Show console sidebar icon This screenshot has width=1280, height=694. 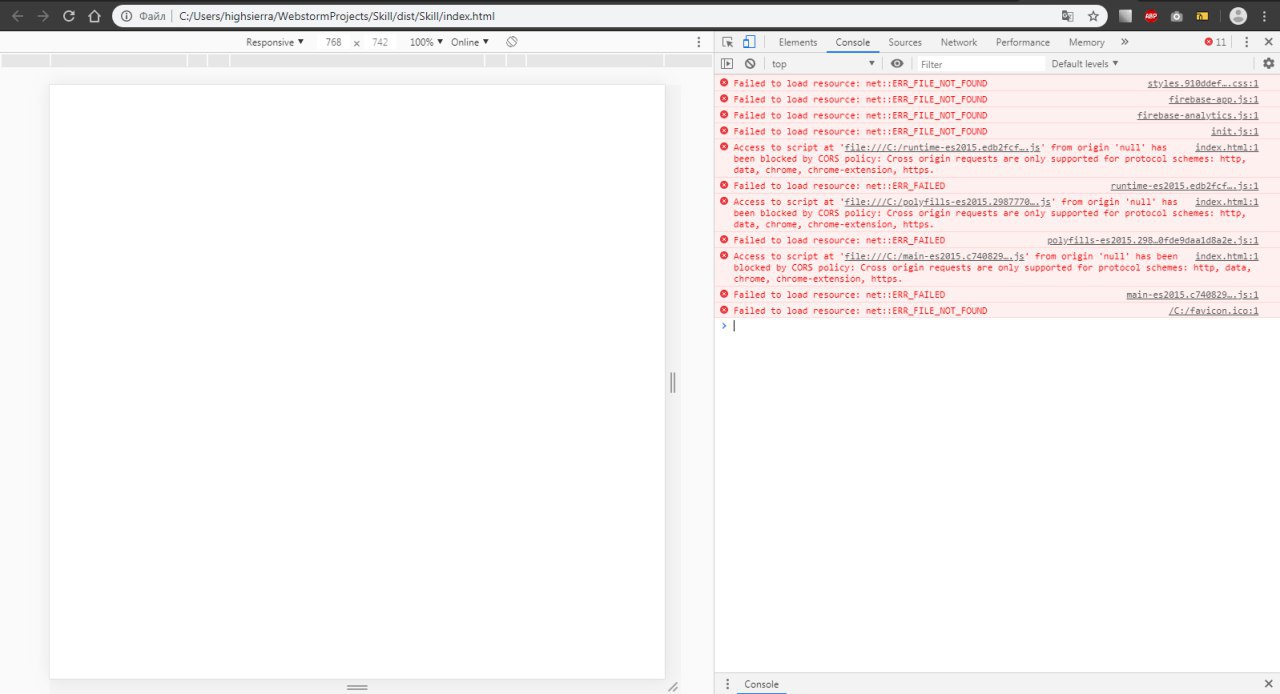coord(728,64)
